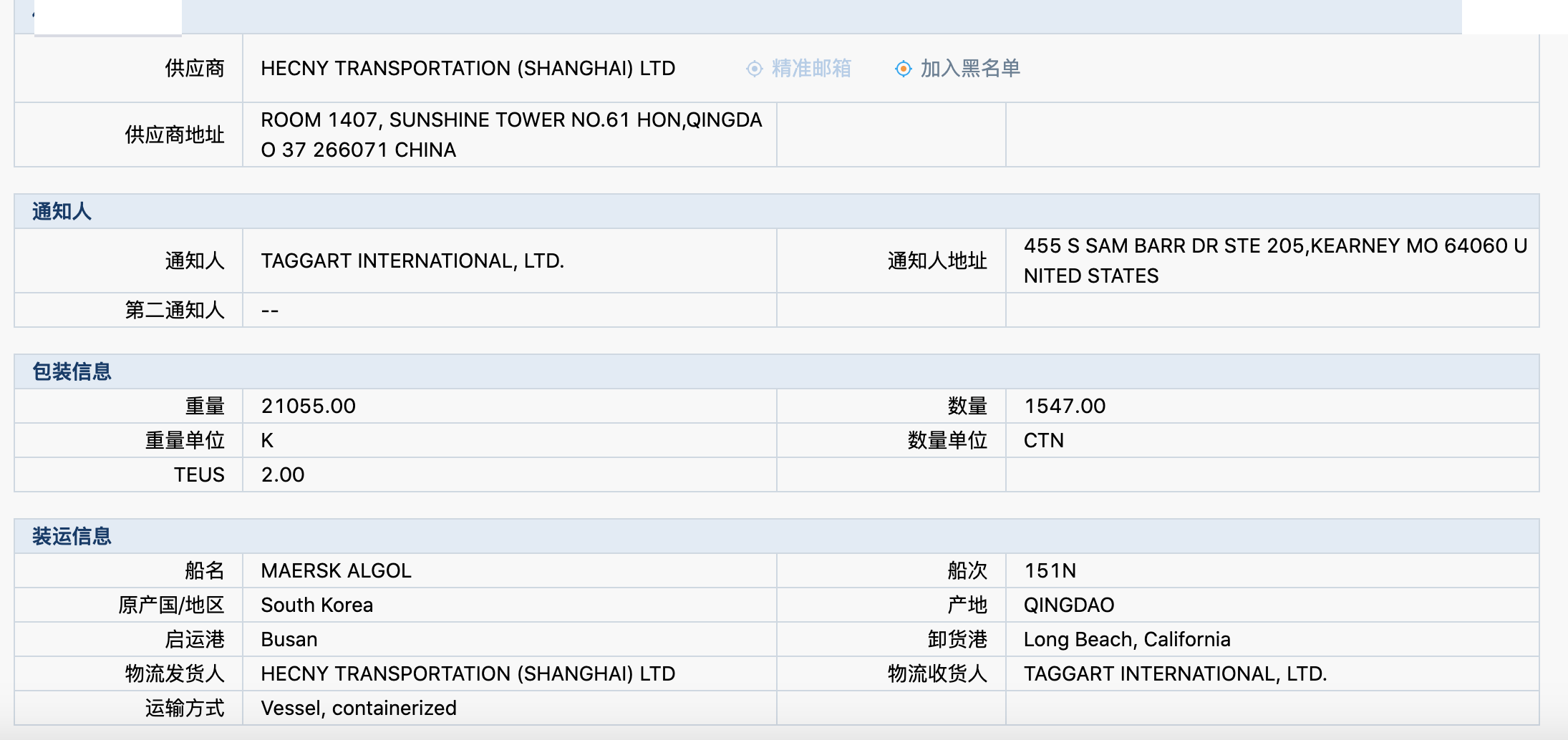Add supplier via 加入黑名单 link

pos(970,69)
